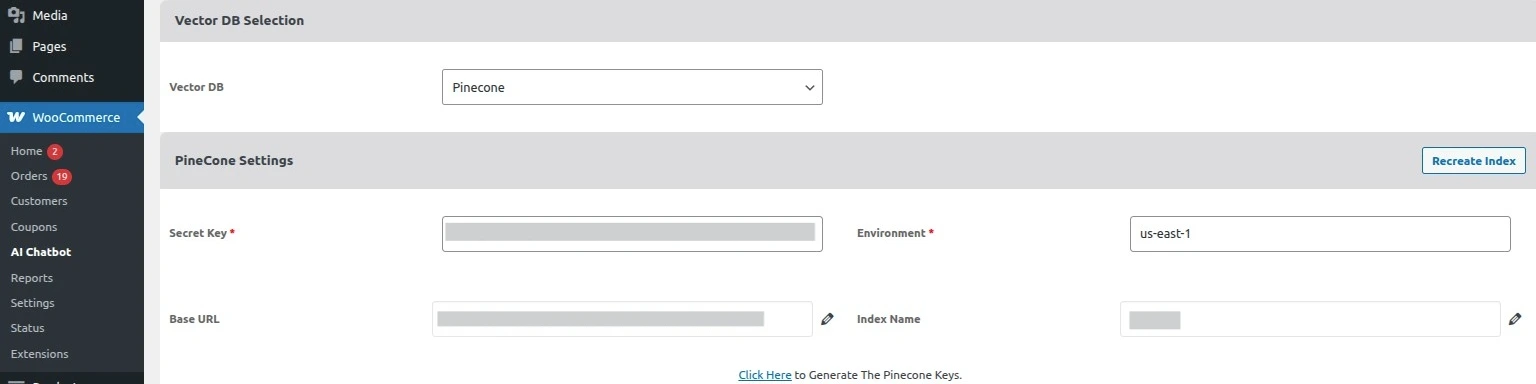
Task: Focus the Secret Key input field
Action: 632,233
